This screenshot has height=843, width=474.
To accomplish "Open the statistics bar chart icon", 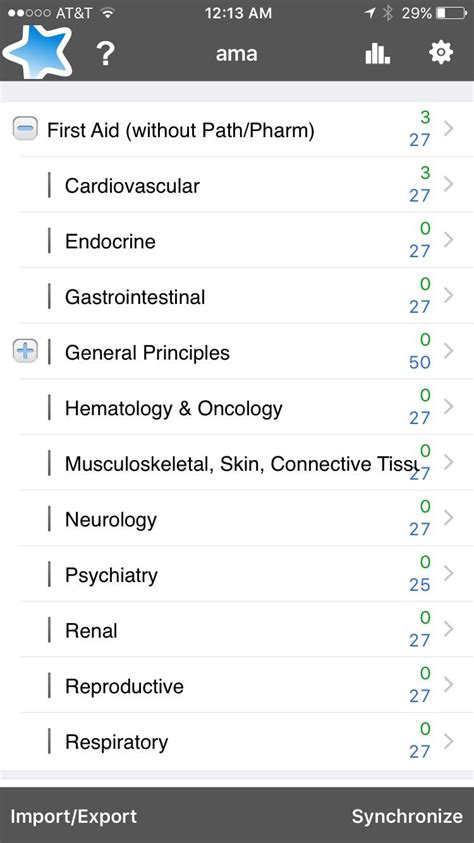I will 377,53.
